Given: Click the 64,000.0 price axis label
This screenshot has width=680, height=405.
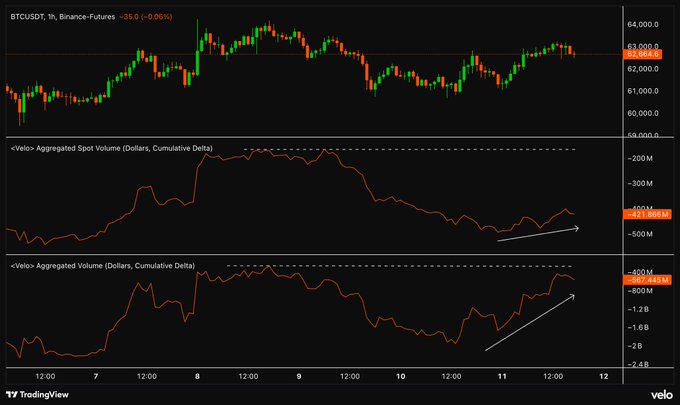Looking at the screenshot, I should click(643, 25).
